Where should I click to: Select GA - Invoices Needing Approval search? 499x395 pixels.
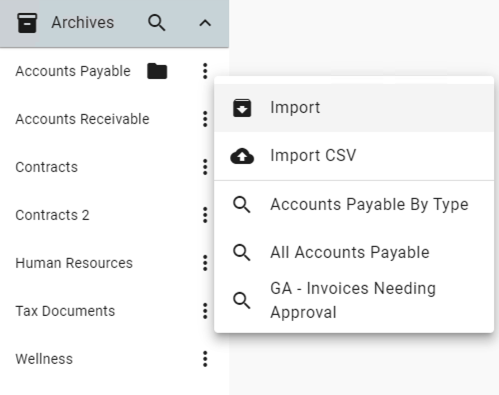[x=354, y=301]
